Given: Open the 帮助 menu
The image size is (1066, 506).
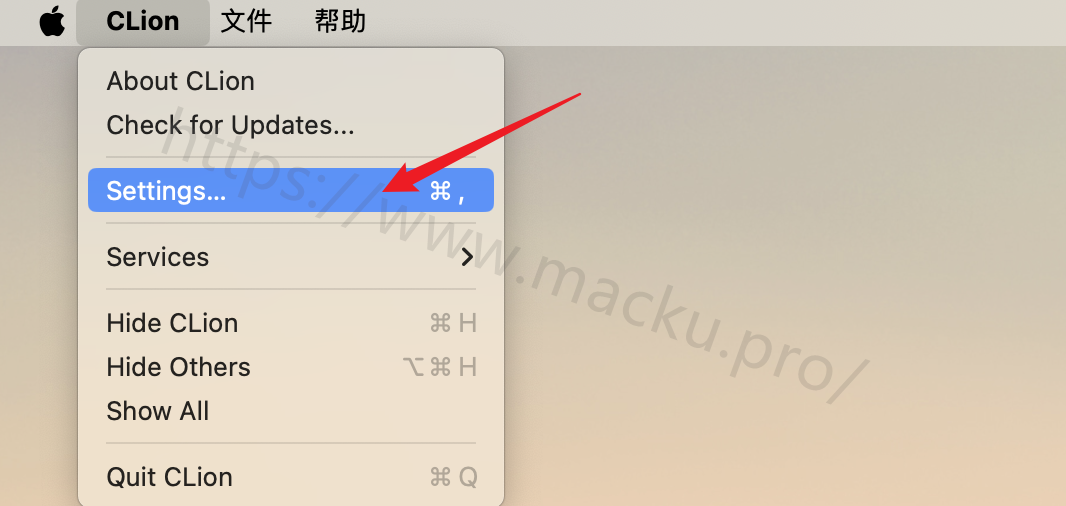Looking at the screenshot, I should click(340, 22).
